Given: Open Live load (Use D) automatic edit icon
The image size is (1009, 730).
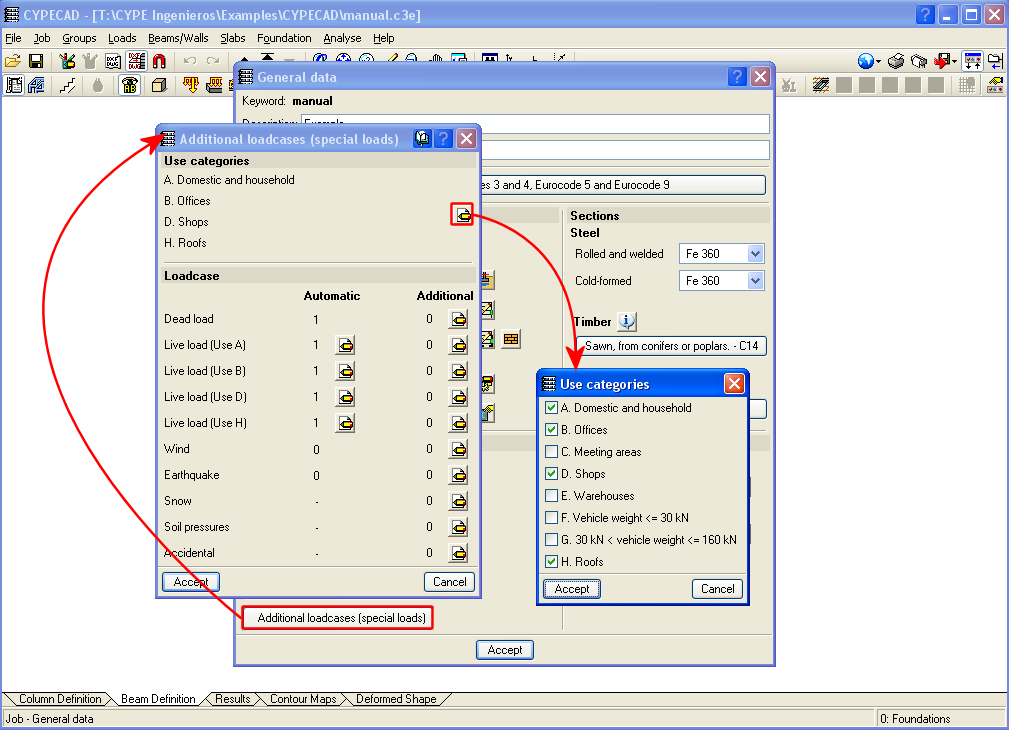Looking at the screenshot, I should [x=345, y=397].
